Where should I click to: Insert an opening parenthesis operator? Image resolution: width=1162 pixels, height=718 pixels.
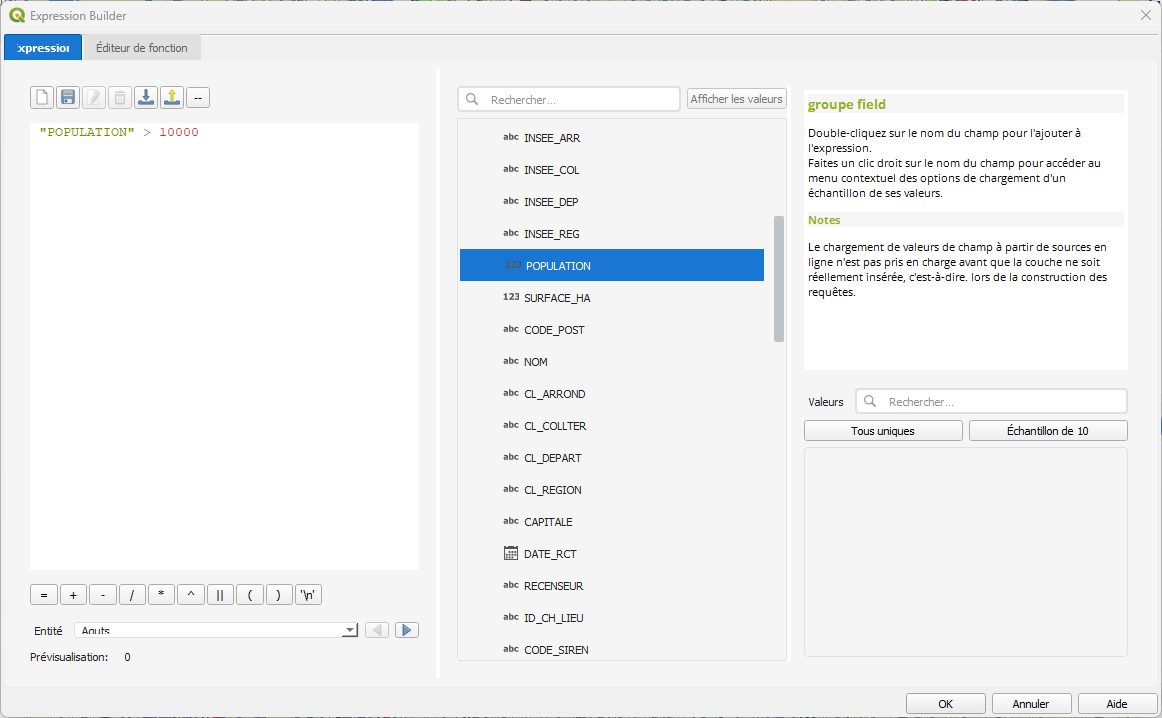tap(249, 594)
